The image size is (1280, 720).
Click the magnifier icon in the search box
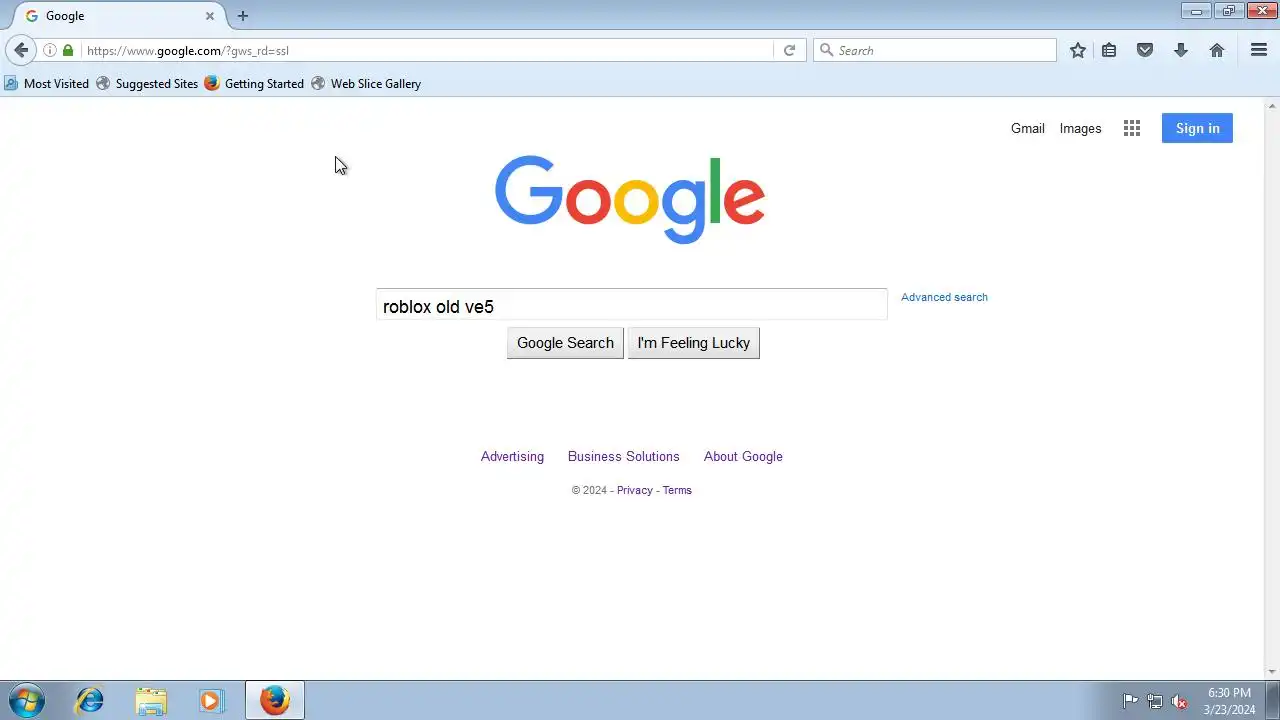(x=827, y=50)
